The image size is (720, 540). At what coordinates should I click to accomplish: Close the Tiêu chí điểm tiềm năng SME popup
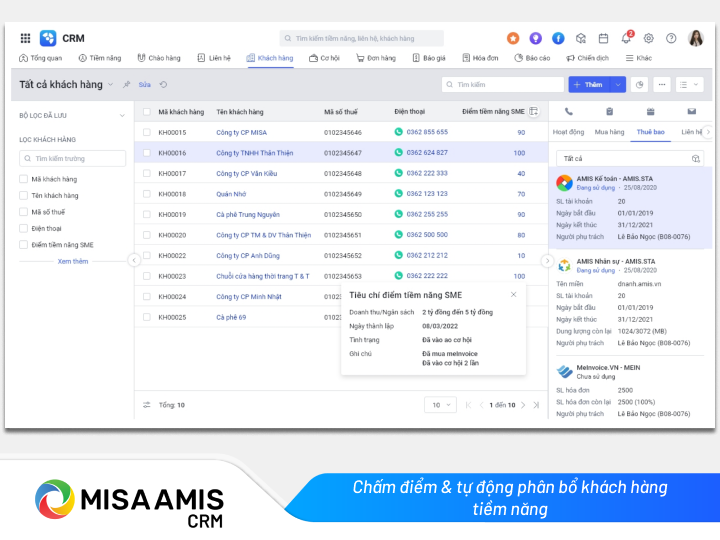pyautogui.click(x=514, y=294)
